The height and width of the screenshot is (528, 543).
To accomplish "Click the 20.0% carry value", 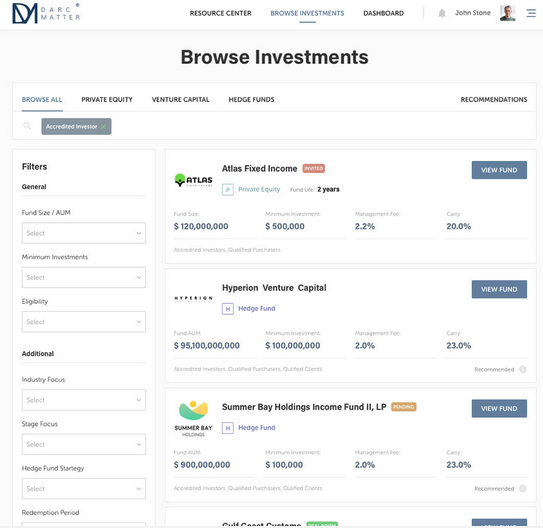I will (459, 226).
